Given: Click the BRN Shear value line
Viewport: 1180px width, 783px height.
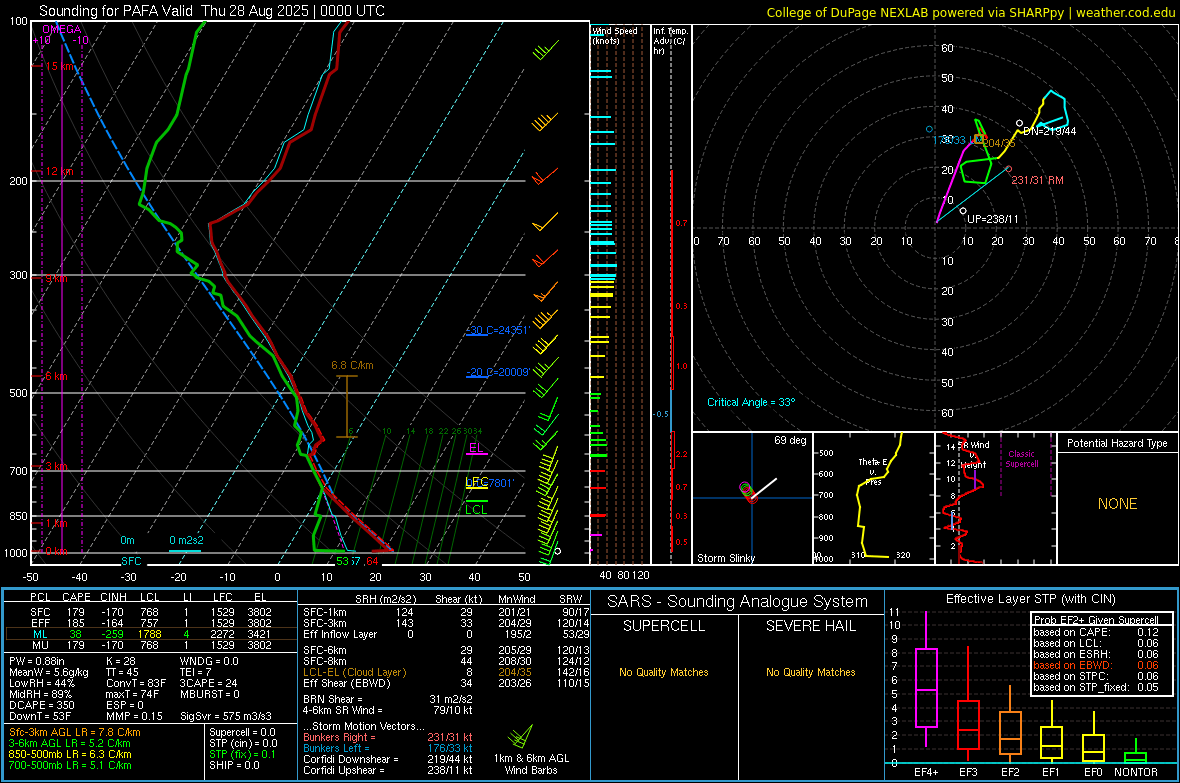Looking at the screenshot, I should pos(388,699).
